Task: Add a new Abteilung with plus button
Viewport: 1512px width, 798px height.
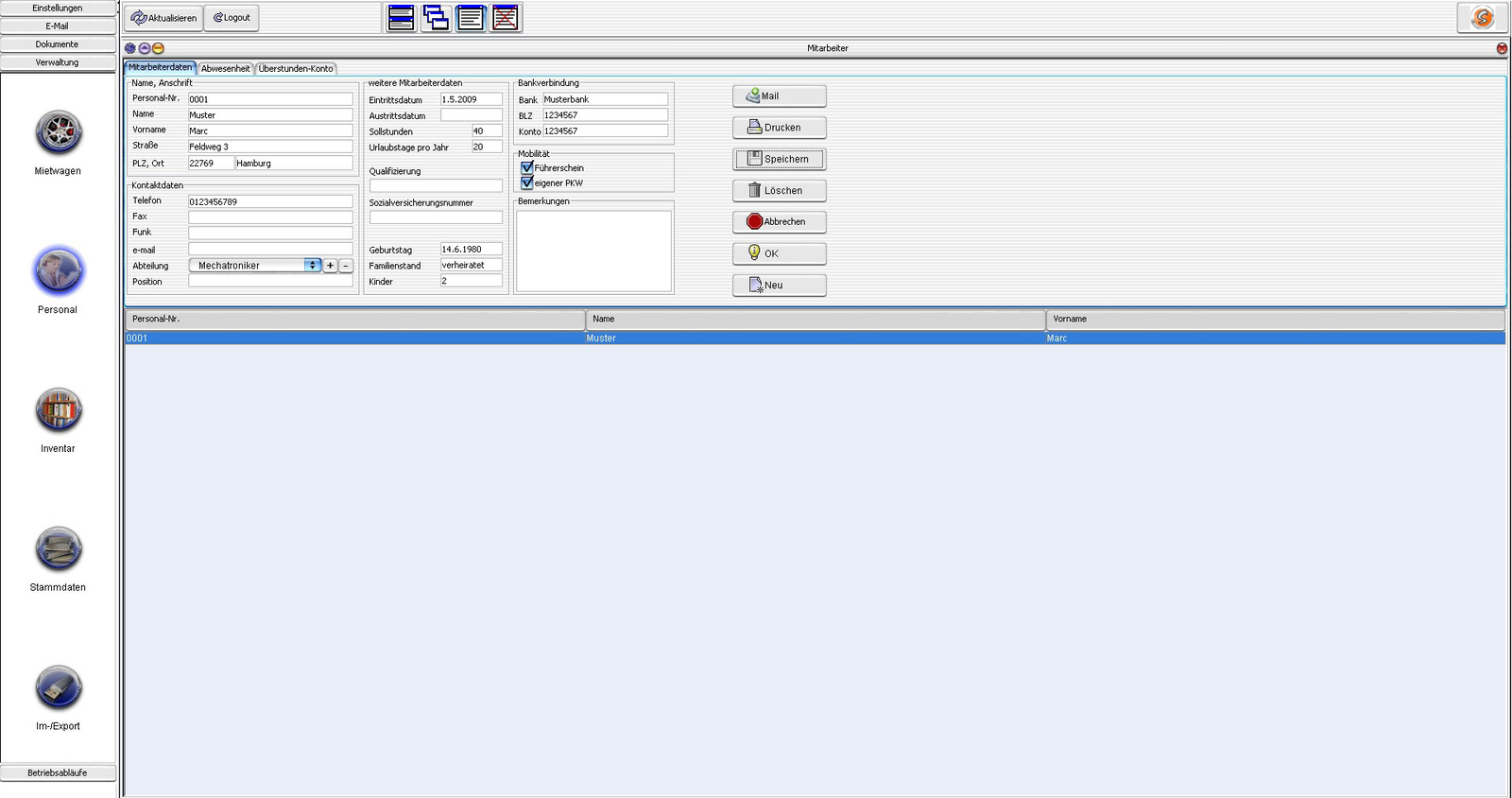Action: [330, 266]
